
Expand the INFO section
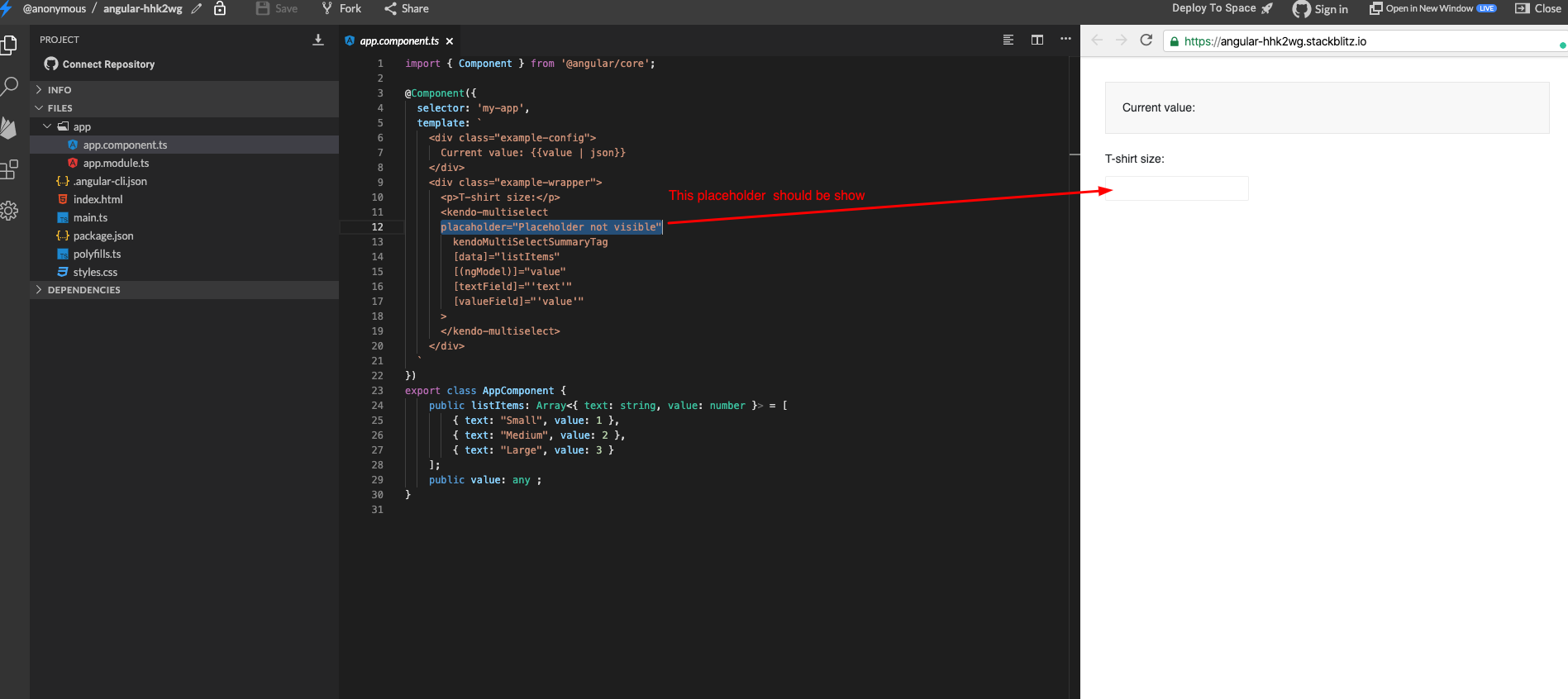pos(184,90)
